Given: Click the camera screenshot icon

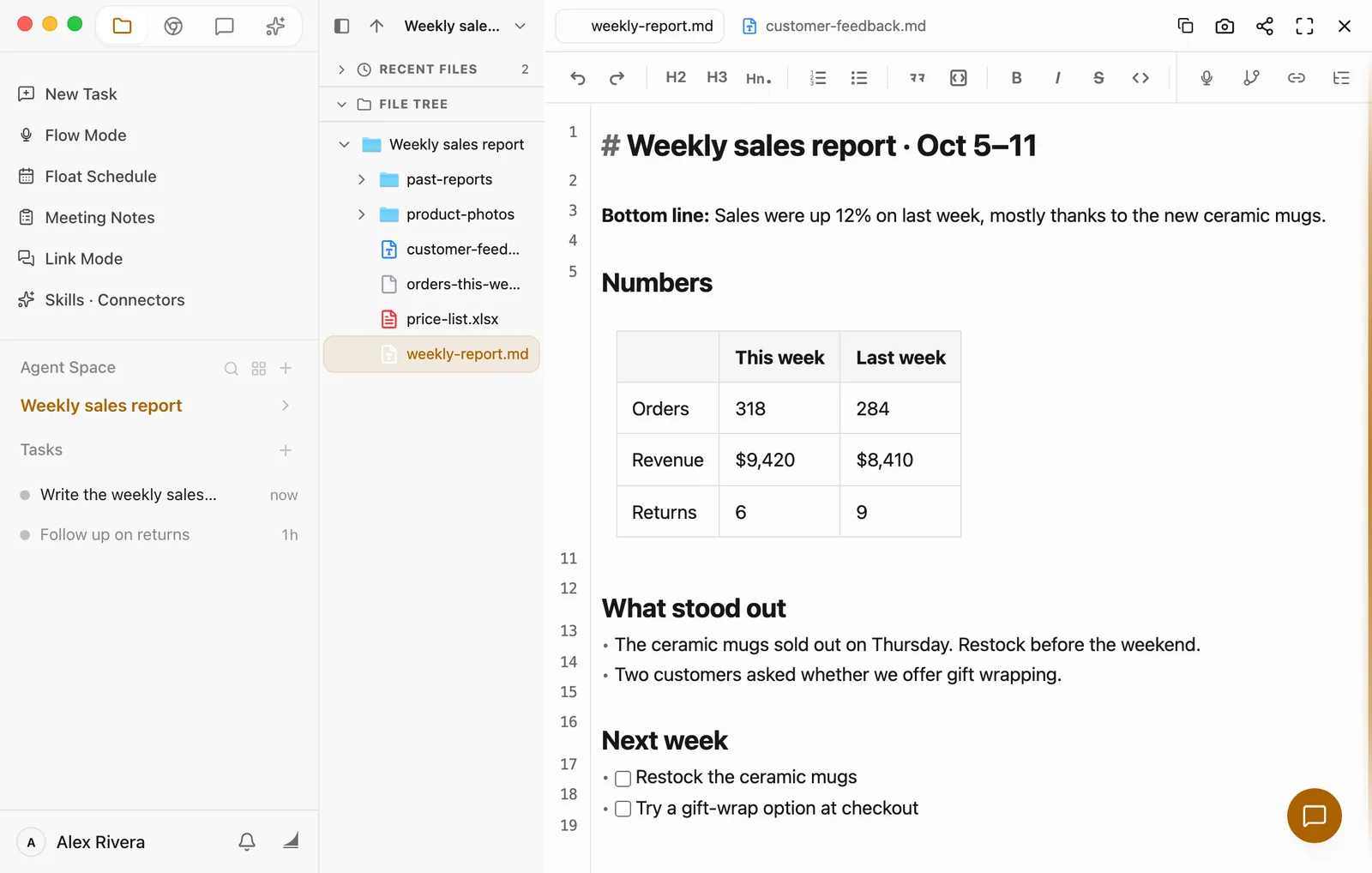Looking at the screenshot, I should click(1225, 26).
